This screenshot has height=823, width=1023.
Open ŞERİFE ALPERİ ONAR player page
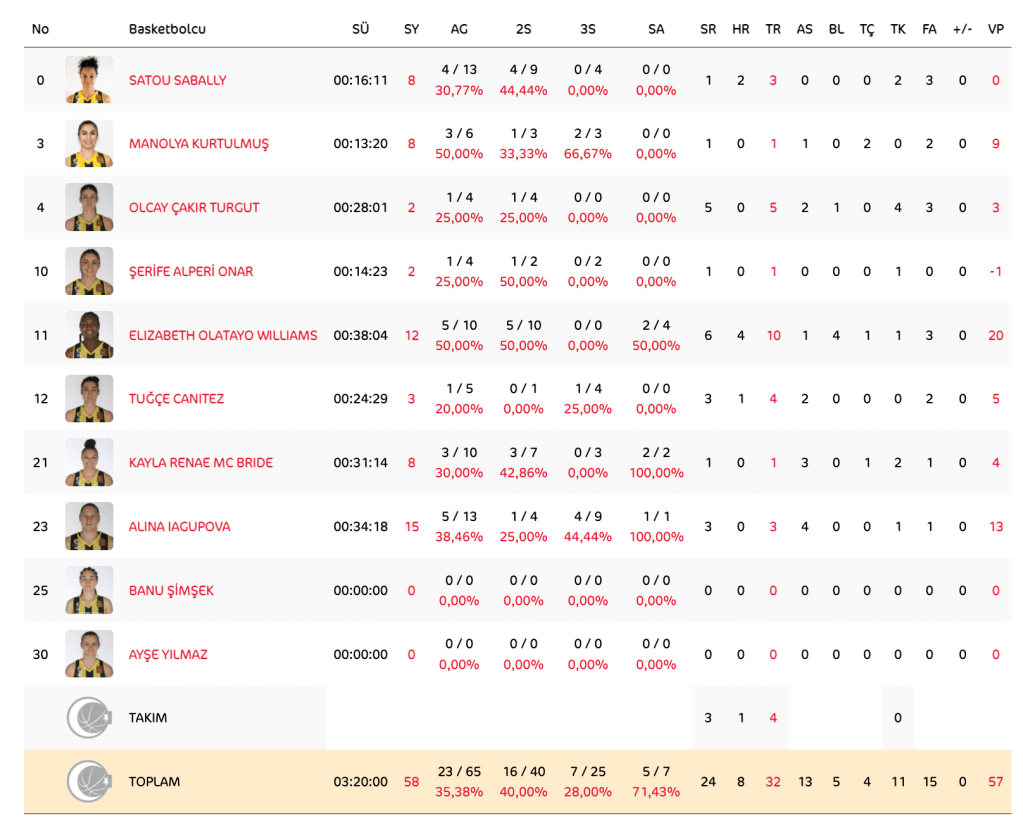coord(191,271)
